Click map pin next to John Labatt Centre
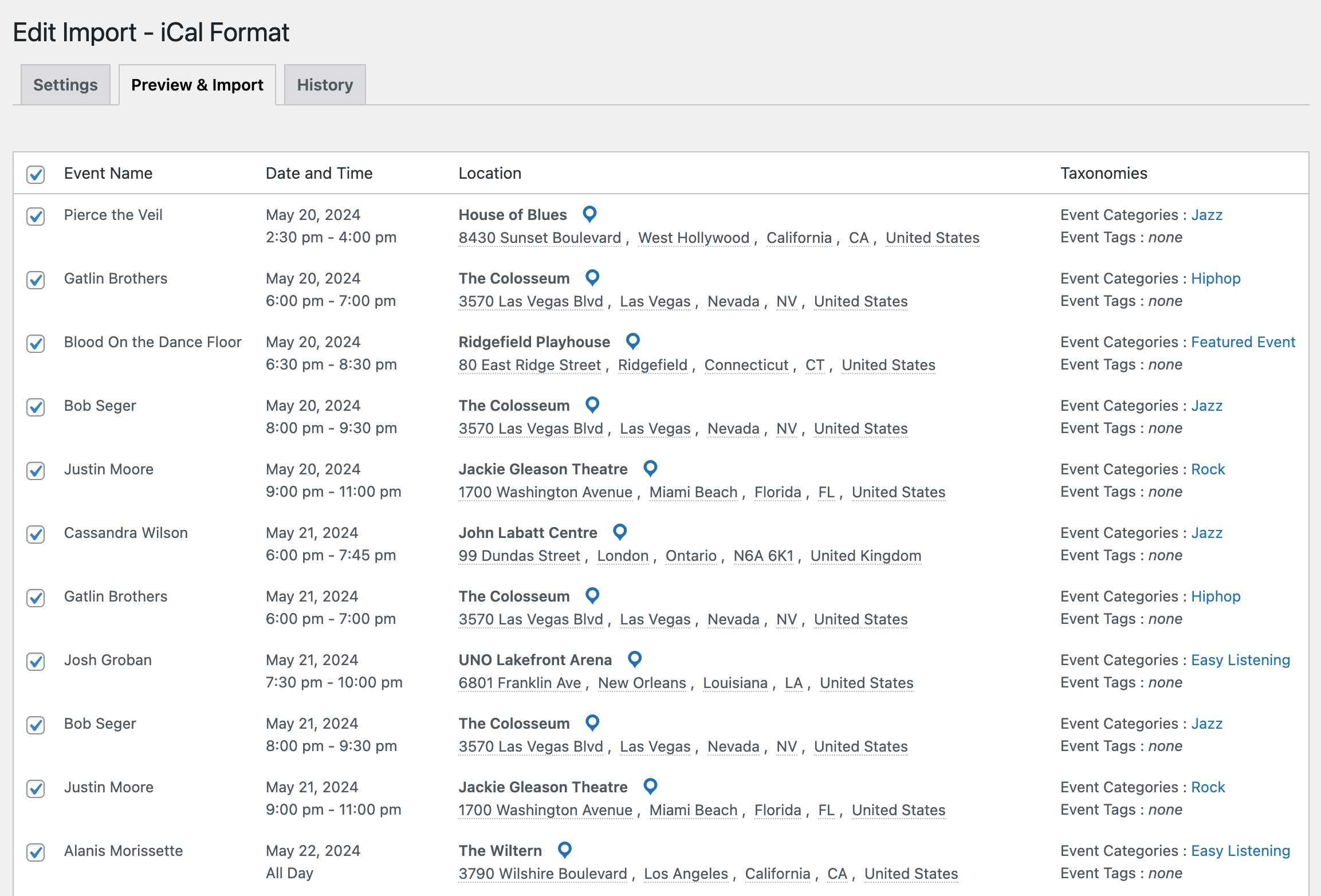Image resolution: width=1321 pixels, height=896 pixels. coord(620,532)
